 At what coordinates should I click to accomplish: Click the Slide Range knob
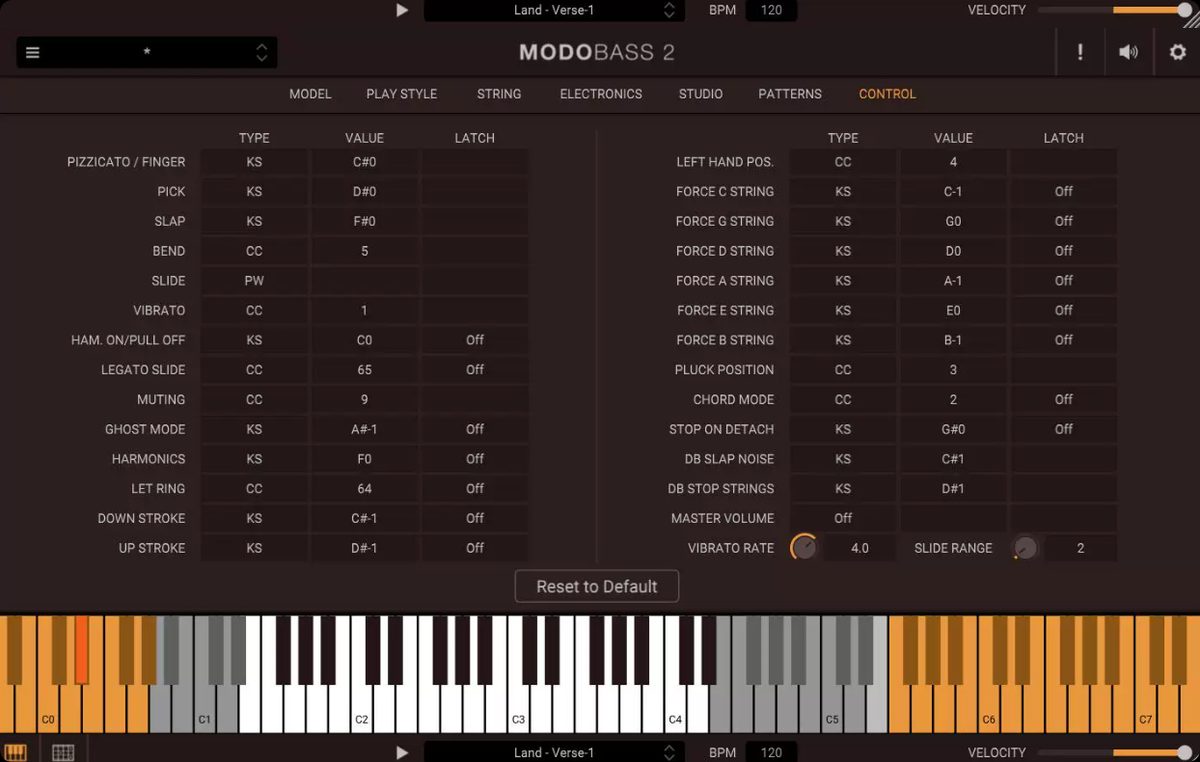pyautogui.click(x=1025, y=548)
